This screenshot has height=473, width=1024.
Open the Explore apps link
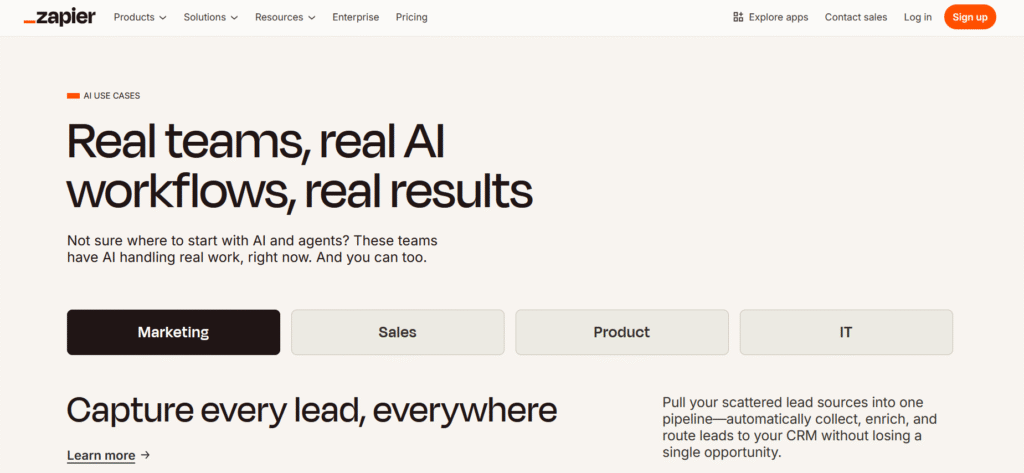777,17
